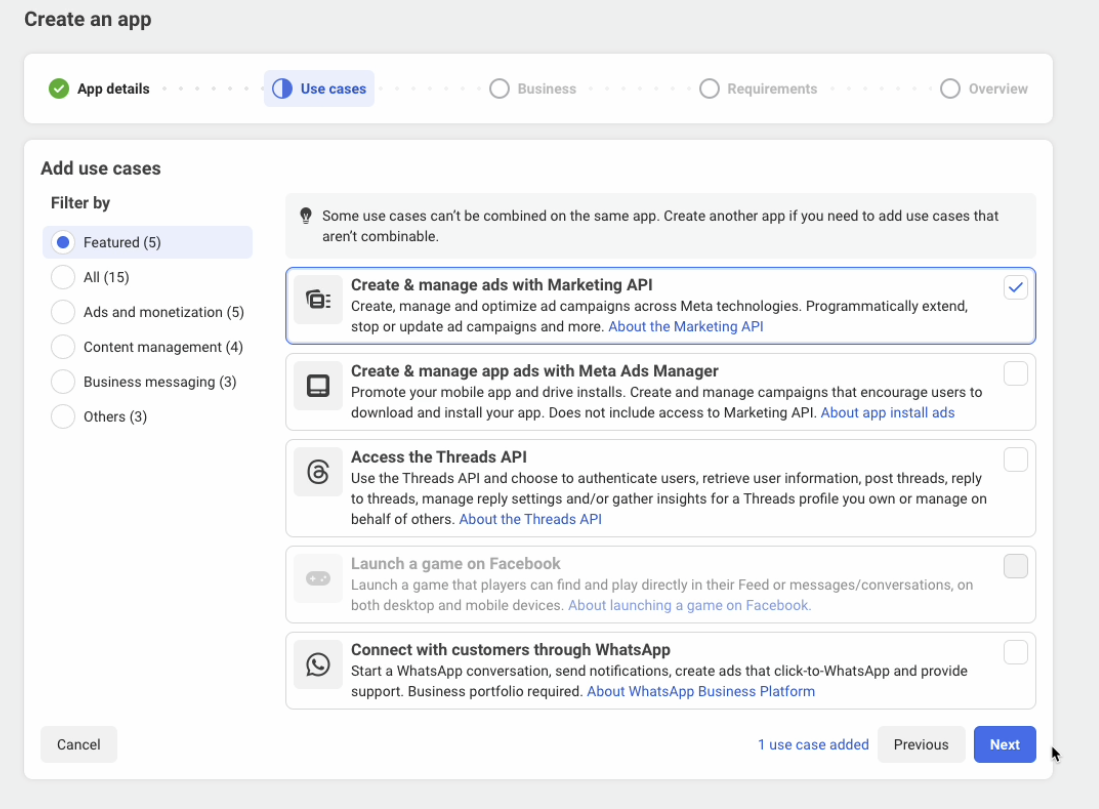Click the game controller icon

click(318, 578)
